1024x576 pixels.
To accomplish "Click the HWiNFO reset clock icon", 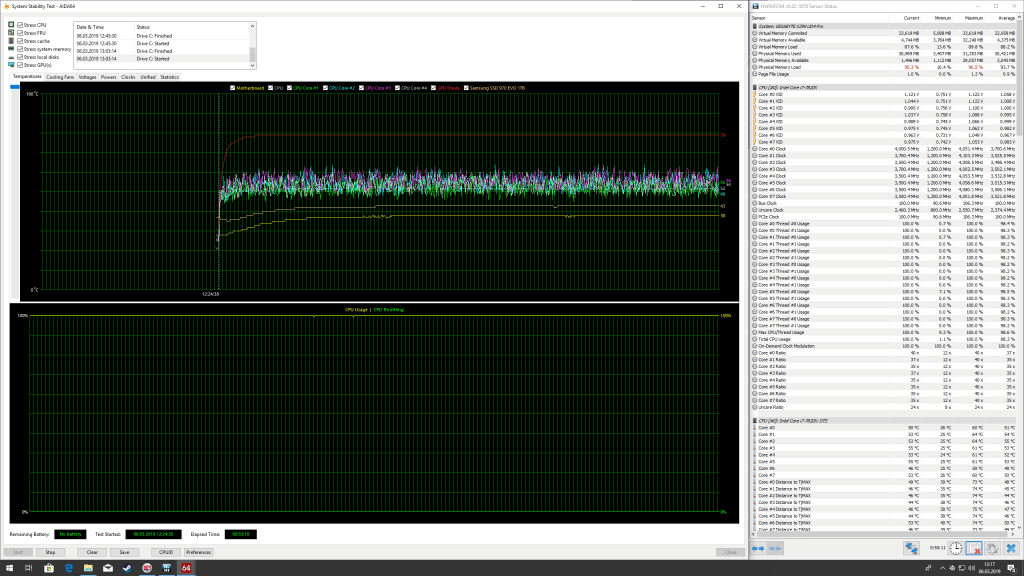I will (x=956, y=548).
